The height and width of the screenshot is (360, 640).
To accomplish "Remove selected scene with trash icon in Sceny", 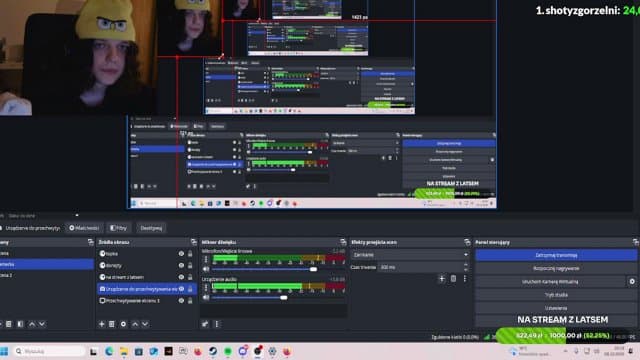I will click(9, 324).
